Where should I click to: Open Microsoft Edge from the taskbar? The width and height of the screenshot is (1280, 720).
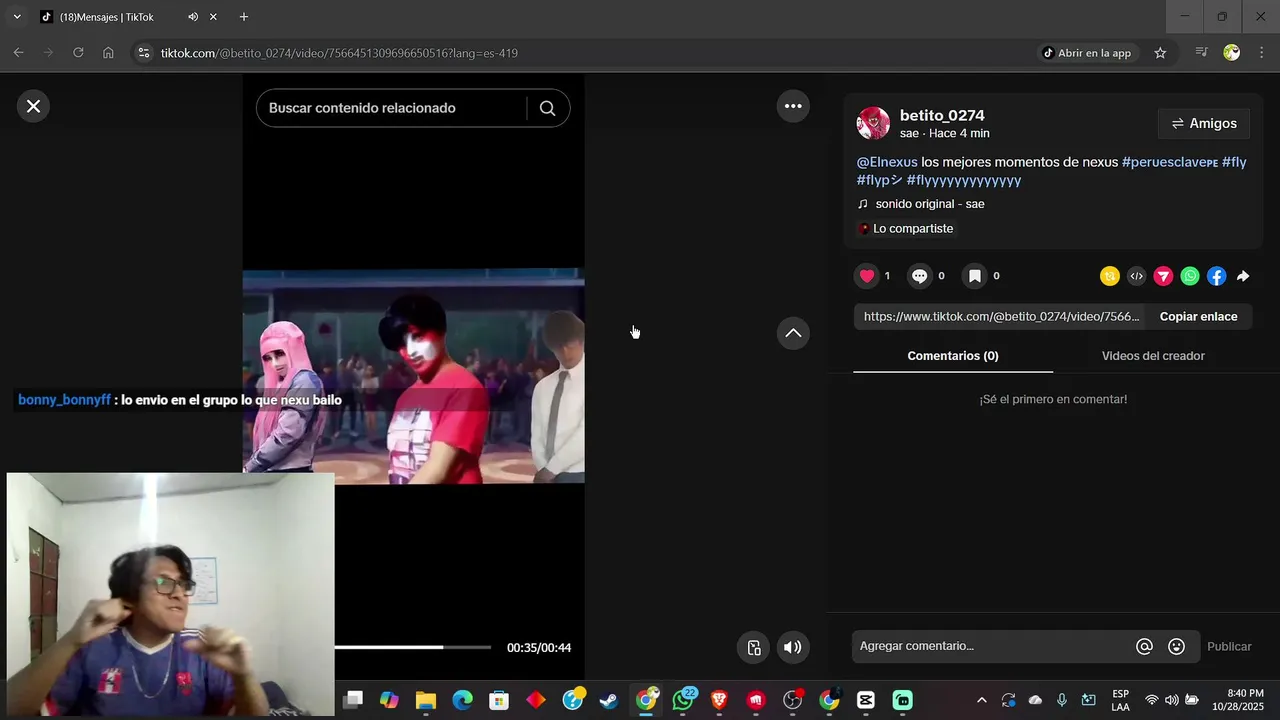pos(462,700)
